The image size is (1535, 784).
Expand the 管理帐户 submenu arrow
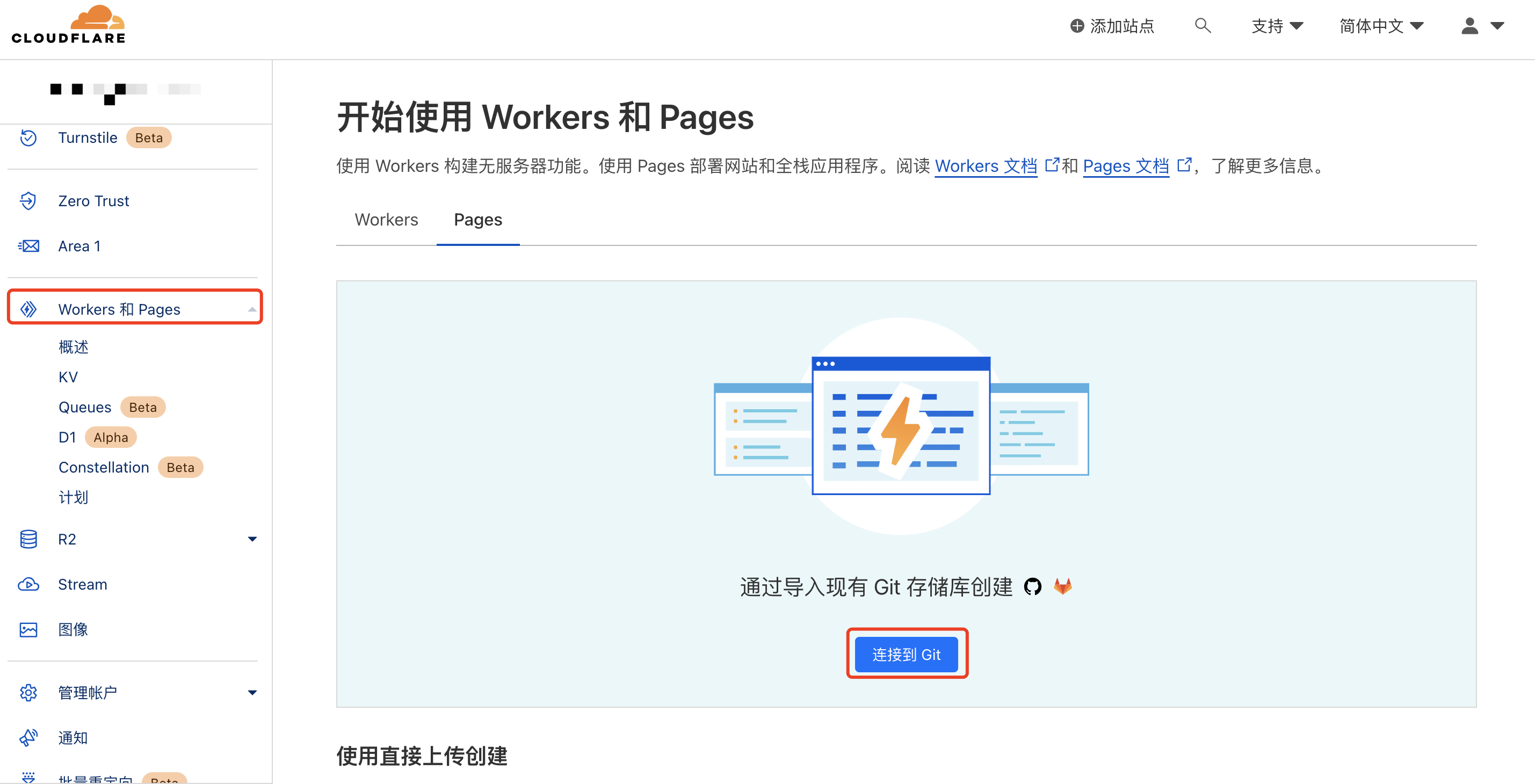pyautogui.click(x=252, y=692)
